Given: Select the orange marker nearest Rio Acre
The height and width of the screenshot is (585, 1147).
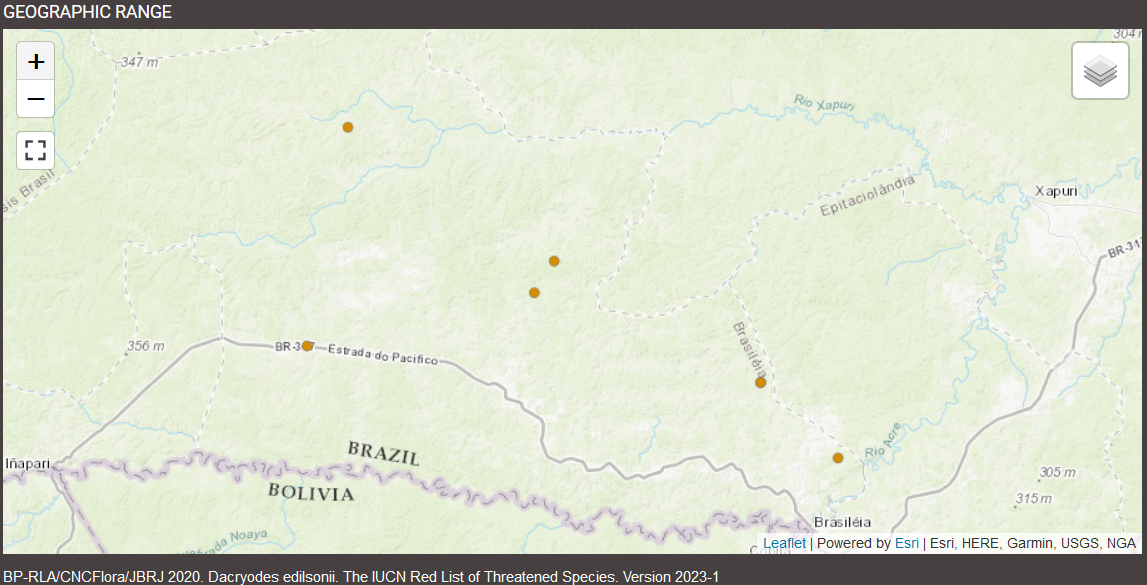Looking at the screenshot, I should (x=838, y=458).
